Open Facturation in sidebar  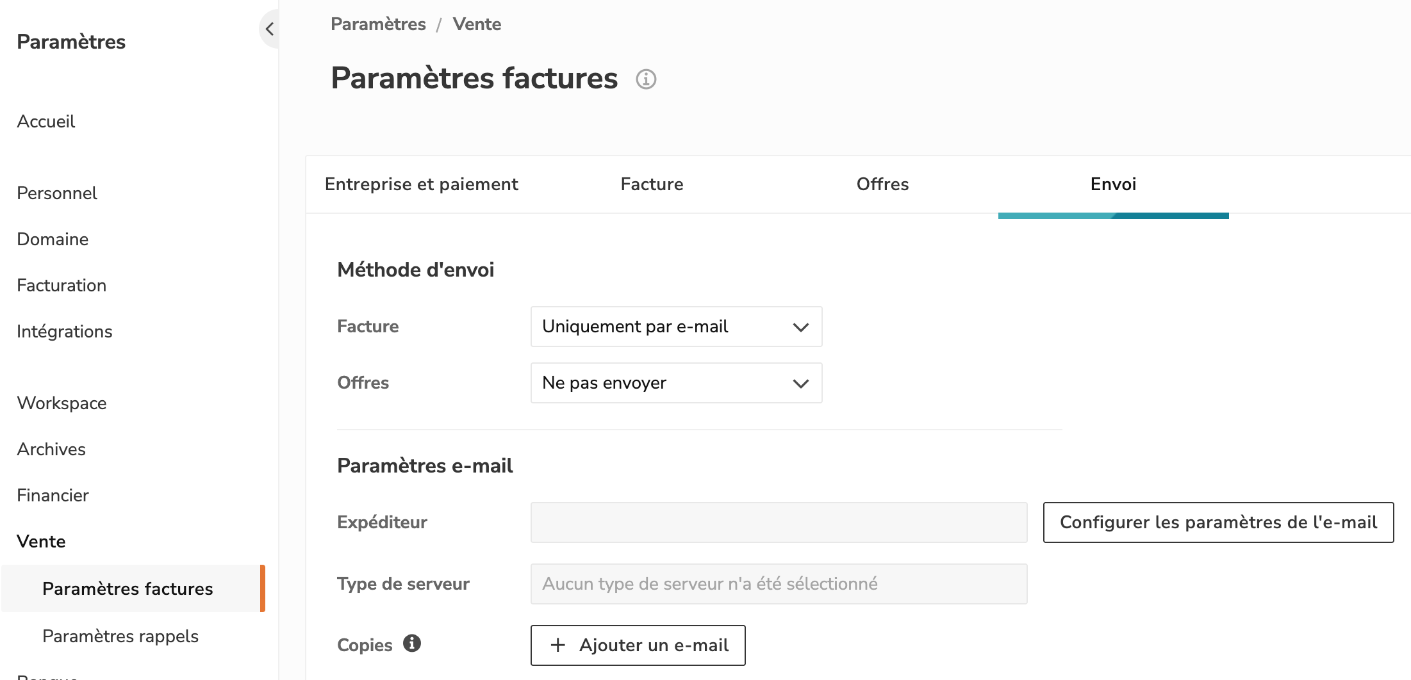point(62,286)
